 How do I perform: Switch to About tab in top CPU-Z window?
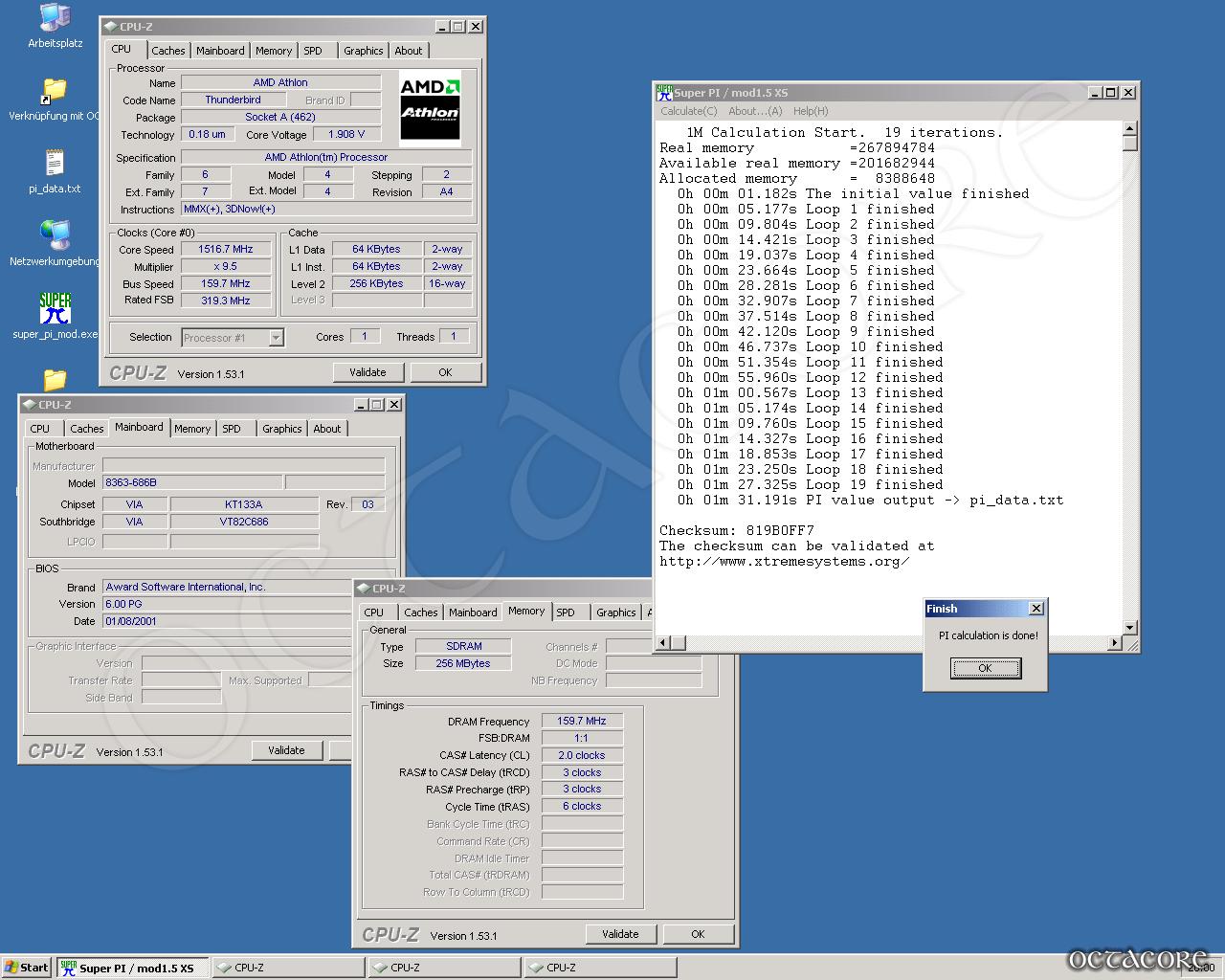click(409, 51)
